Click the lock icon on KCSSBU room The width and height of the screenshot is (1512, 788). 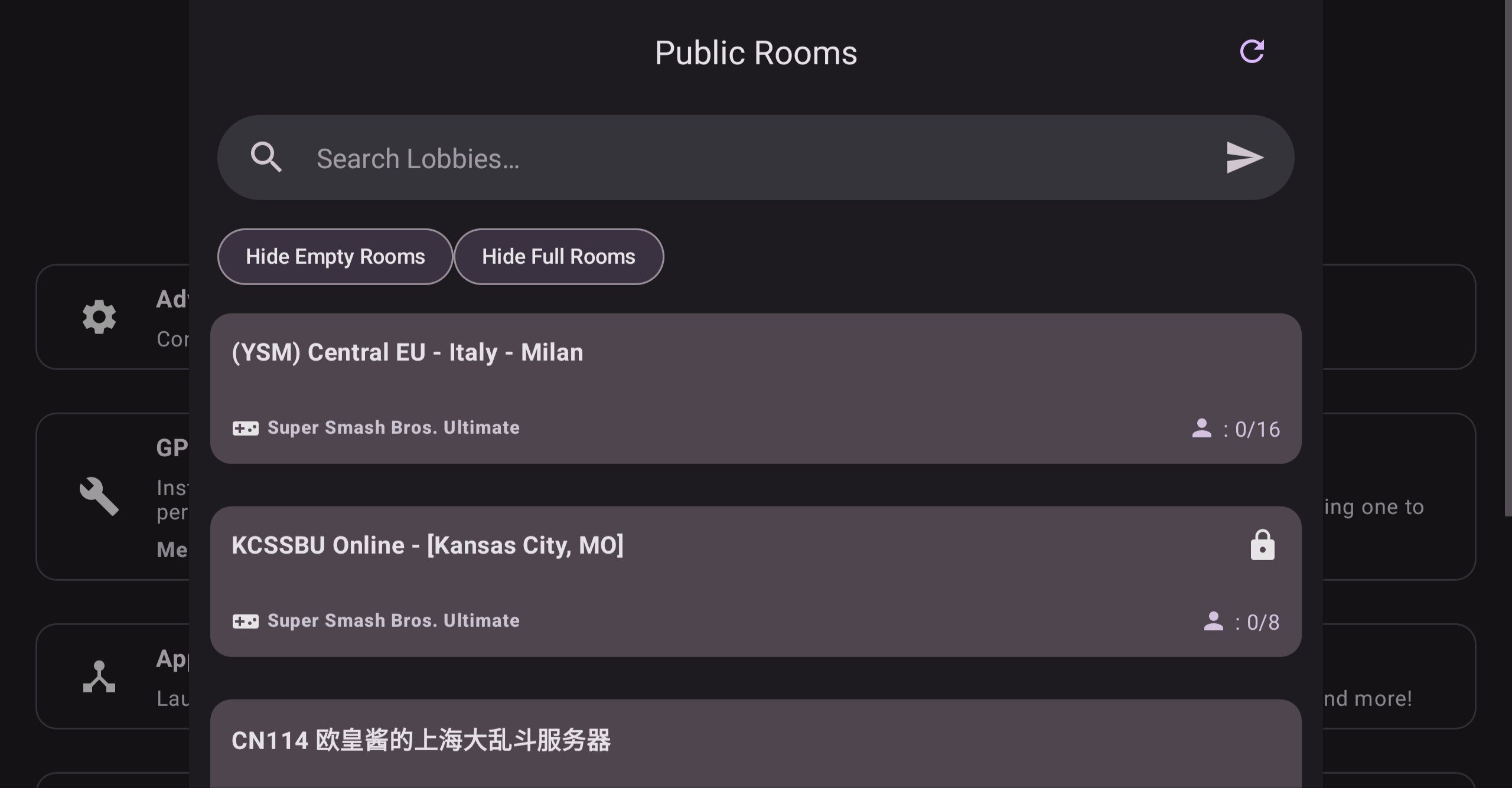(1262, 545)
